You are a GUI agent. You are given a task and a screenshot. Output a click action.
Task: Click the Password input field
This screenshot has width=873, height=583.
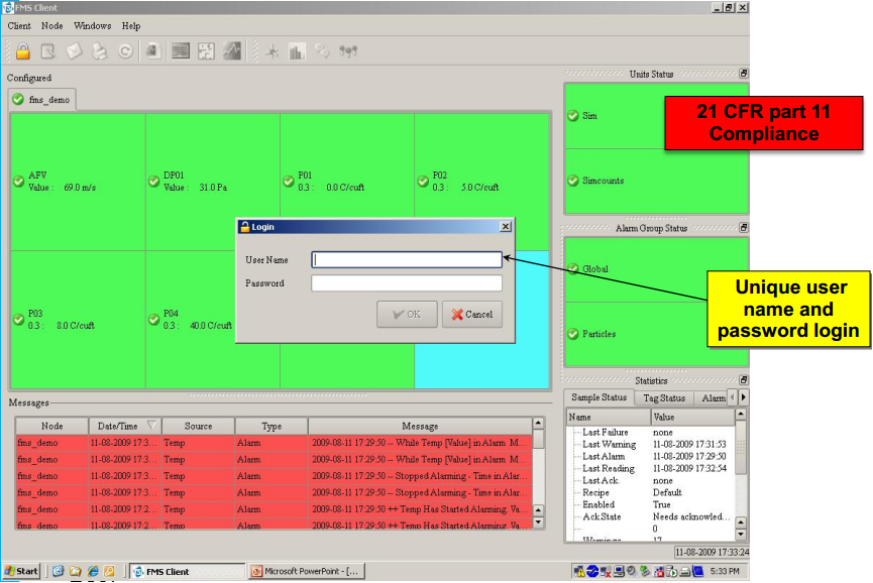tap(406, 284)
